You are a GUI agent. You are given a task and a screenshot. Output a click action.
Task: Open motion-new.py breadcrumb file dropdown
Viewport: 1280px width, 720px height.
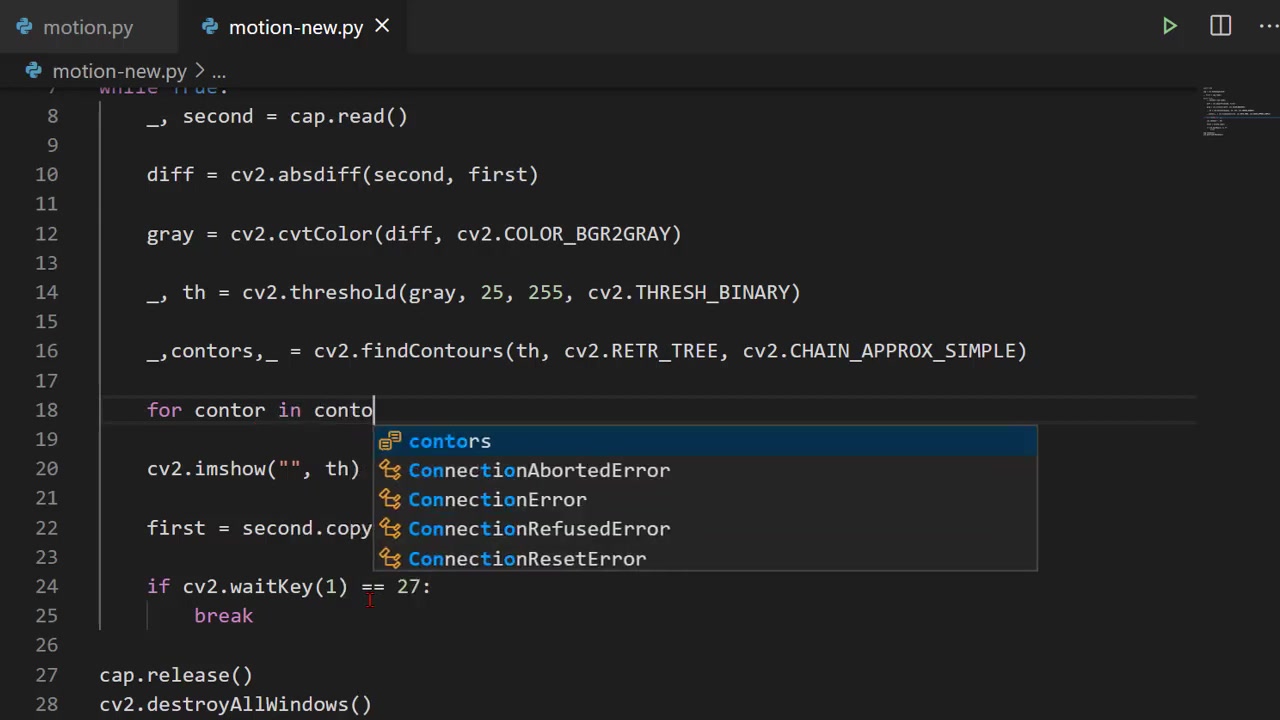tap(119, 72)
